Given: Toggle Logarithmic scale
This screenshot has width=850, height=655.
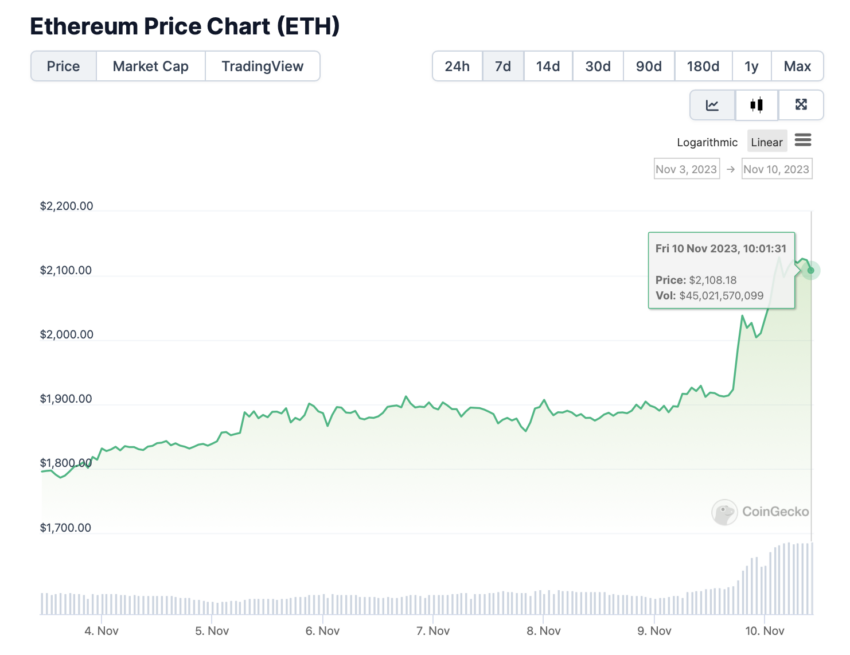Looking at the screenshot, I should point(707,142).
